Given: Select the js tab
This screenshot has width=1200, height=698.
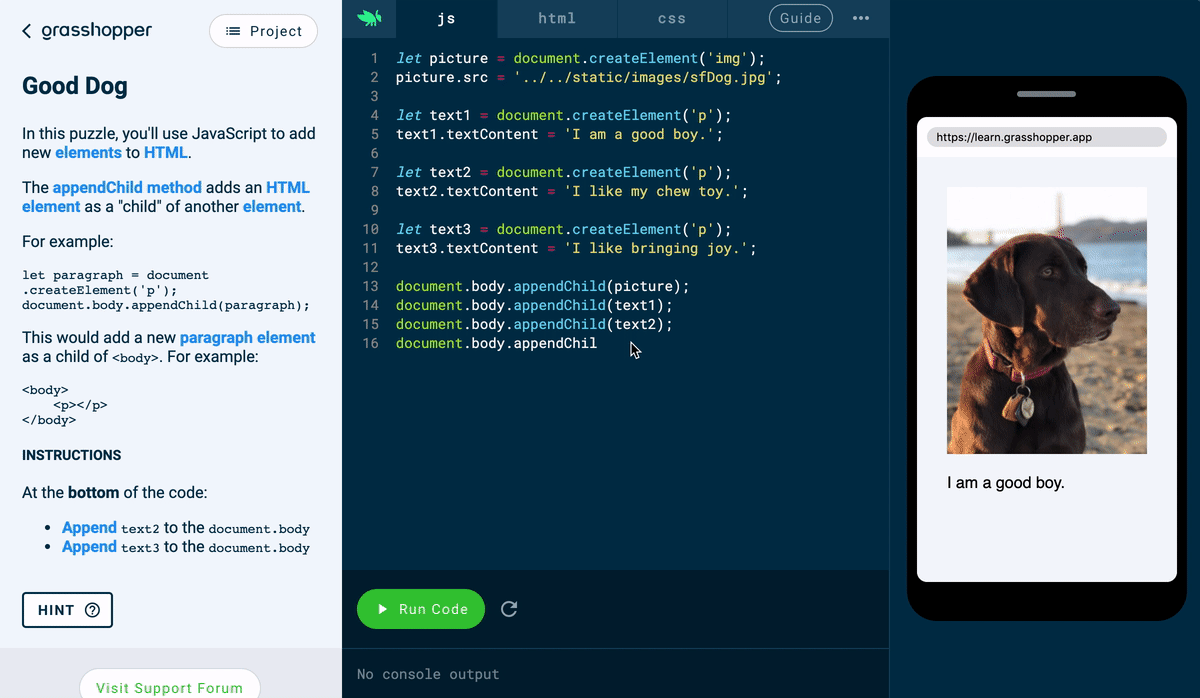Looking at the screenshot, I should pyautogui.click(x=445, y=17).
